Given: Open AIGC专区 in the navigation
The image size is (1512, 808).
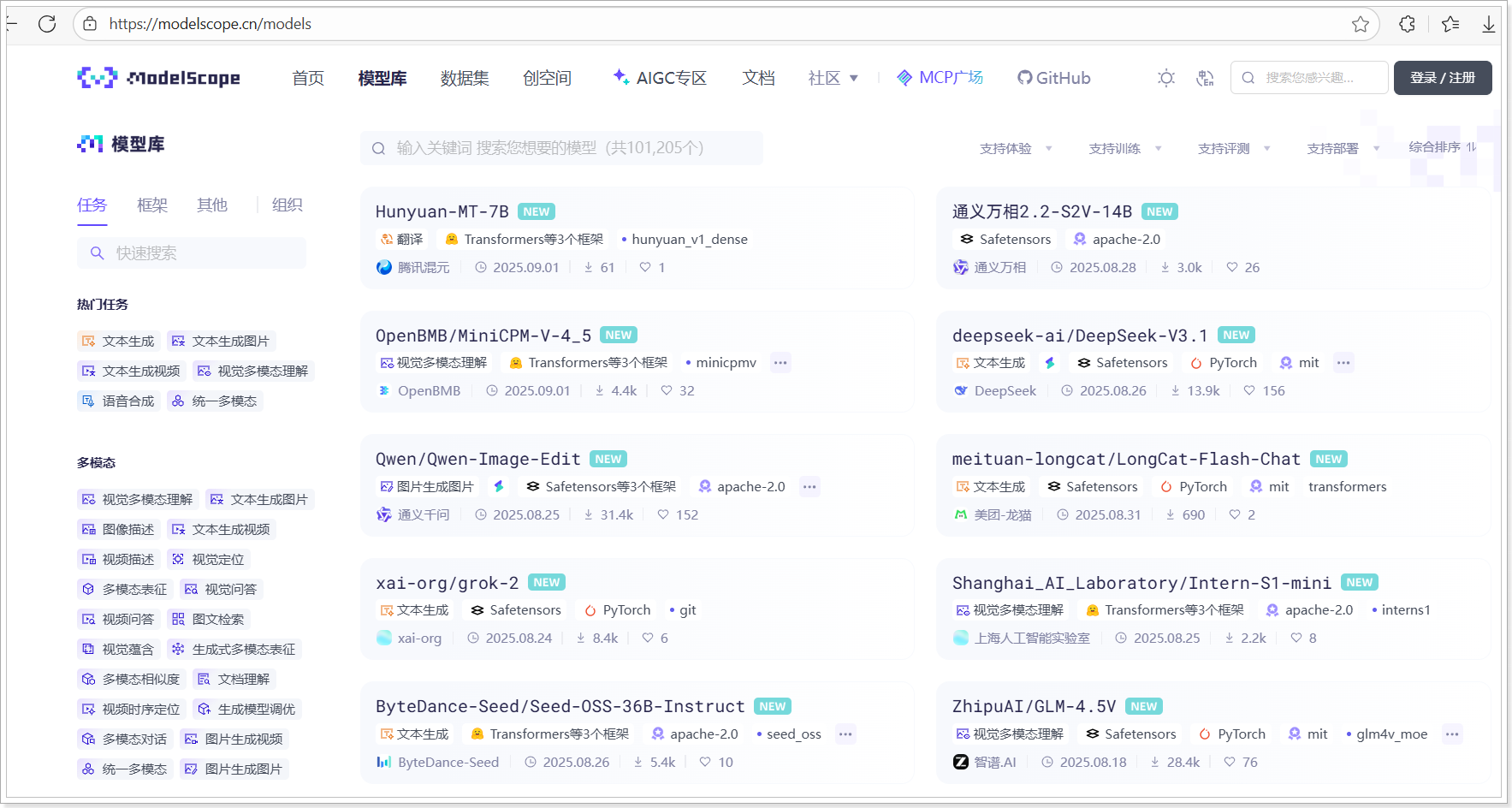Looking at the screenshot, I should 660,78.
